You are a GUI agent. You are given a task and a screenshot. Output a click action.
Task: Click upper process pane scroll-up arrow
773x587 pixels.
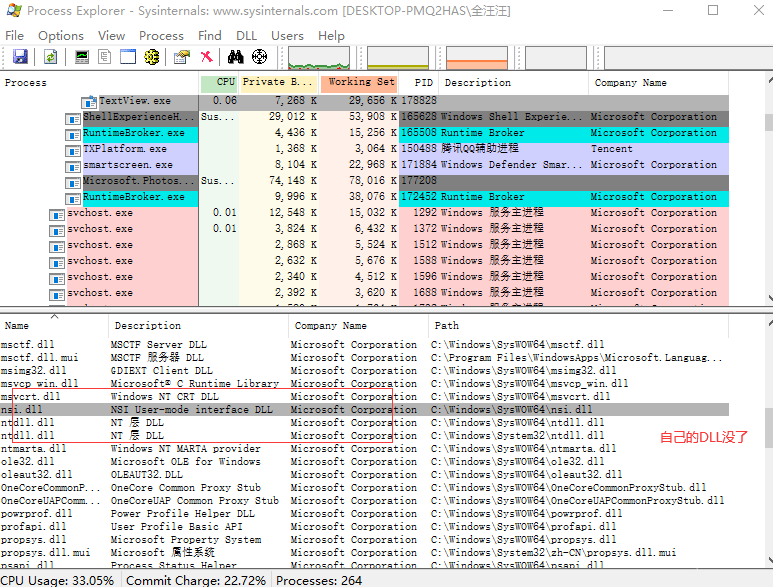click(770, 79)
